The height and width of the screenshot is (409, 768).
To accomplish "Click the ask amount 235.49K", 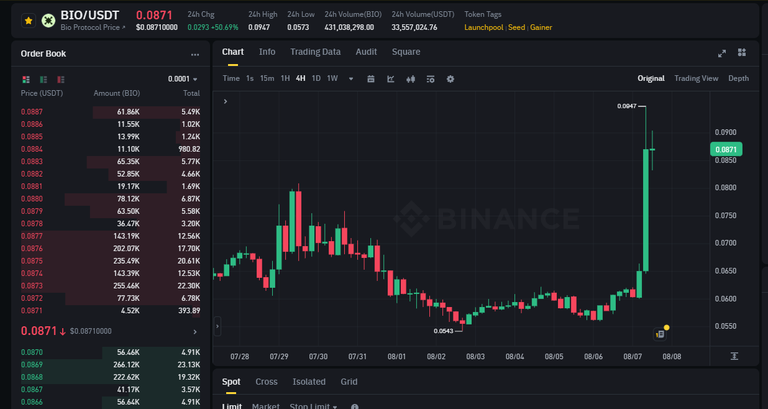I will [126, 261].
